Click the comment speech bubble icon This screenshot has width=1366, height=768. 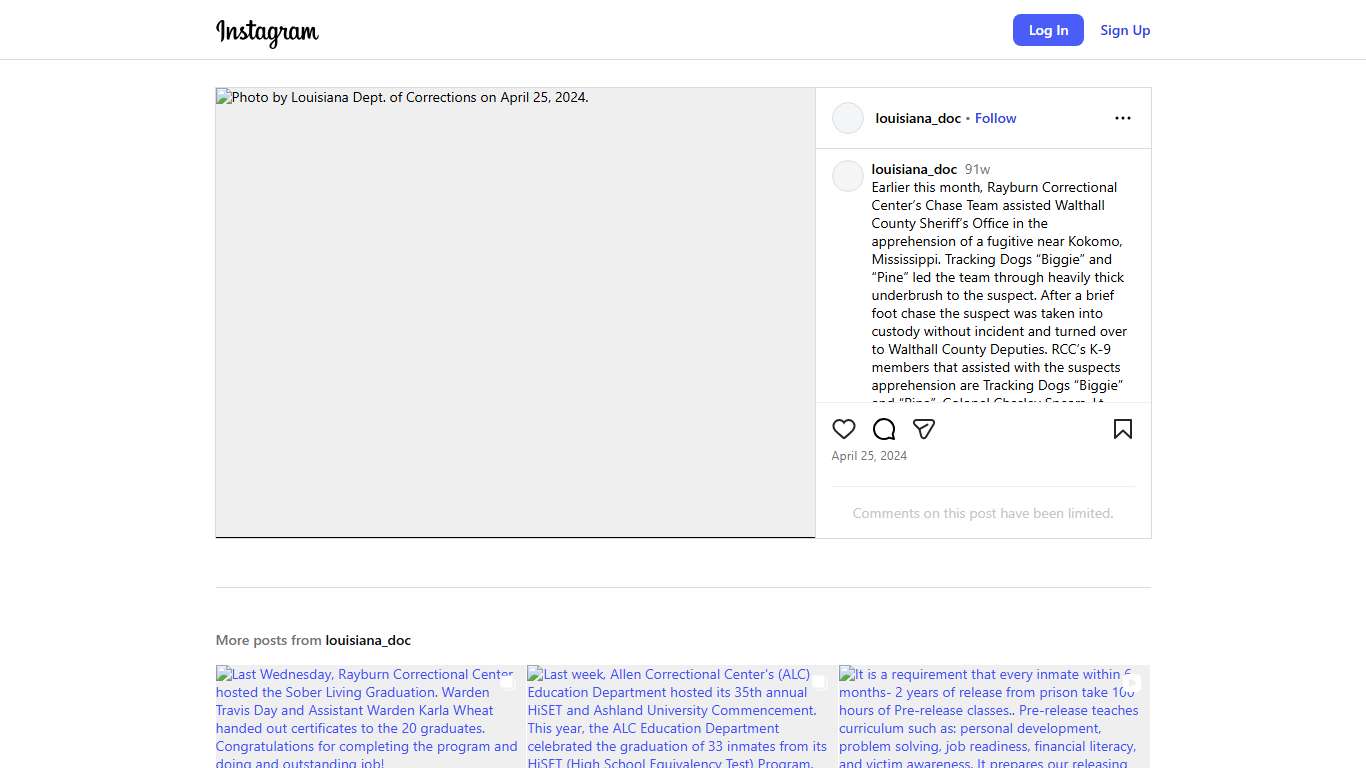pos(884,429)
